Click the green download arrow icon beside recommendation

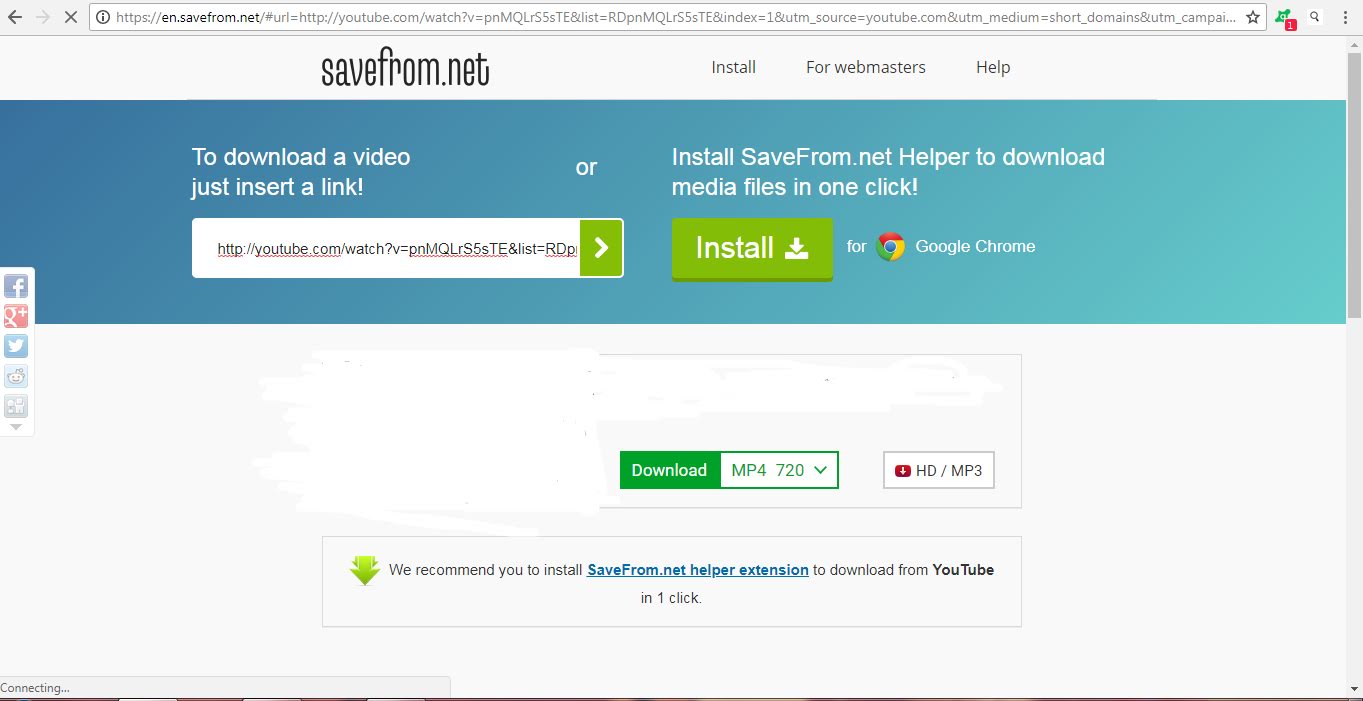365,570
